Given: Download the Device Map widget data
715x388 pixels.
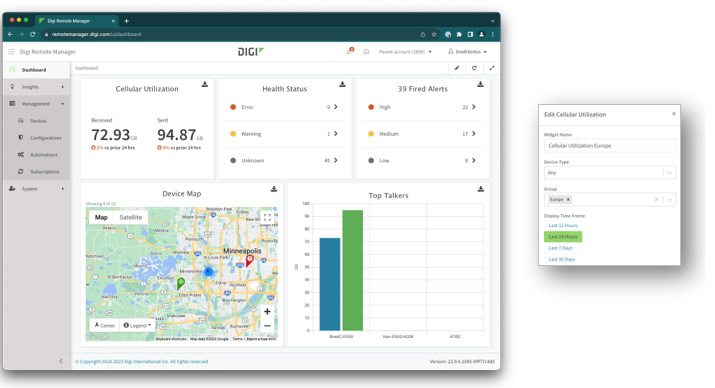Looking at the screenshot, I should 274,189.
